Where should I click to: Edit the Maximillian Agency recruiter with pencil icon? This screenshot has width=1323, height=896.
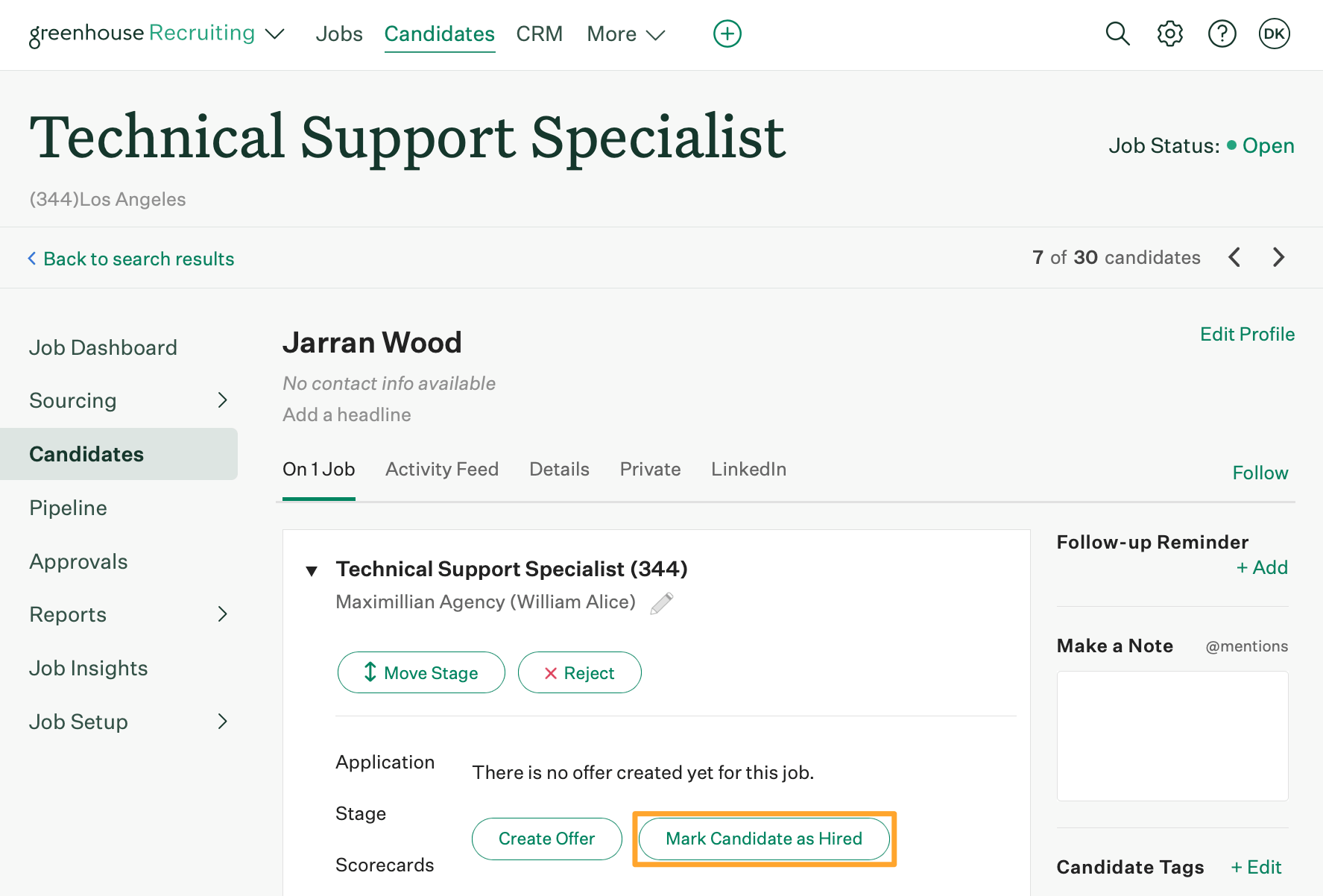(662, 602)
